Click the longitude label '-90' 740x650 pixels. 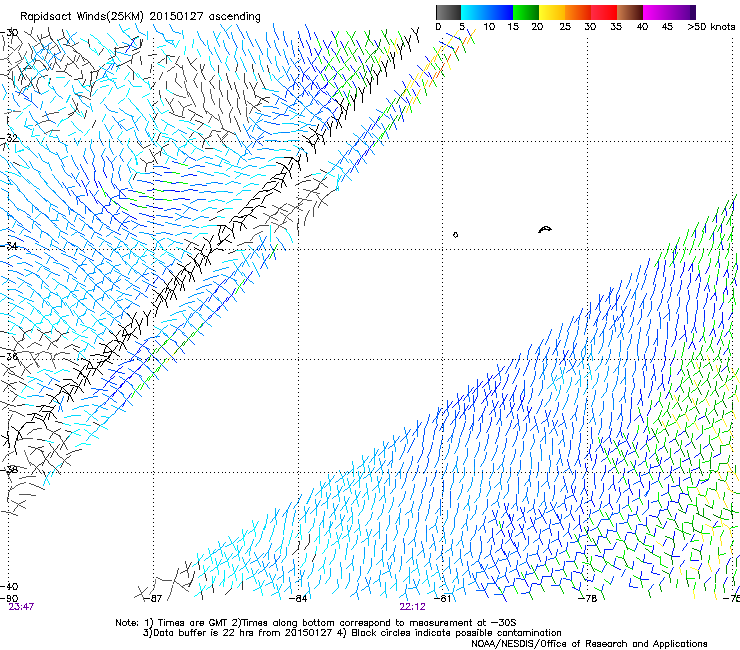point(9,599)
